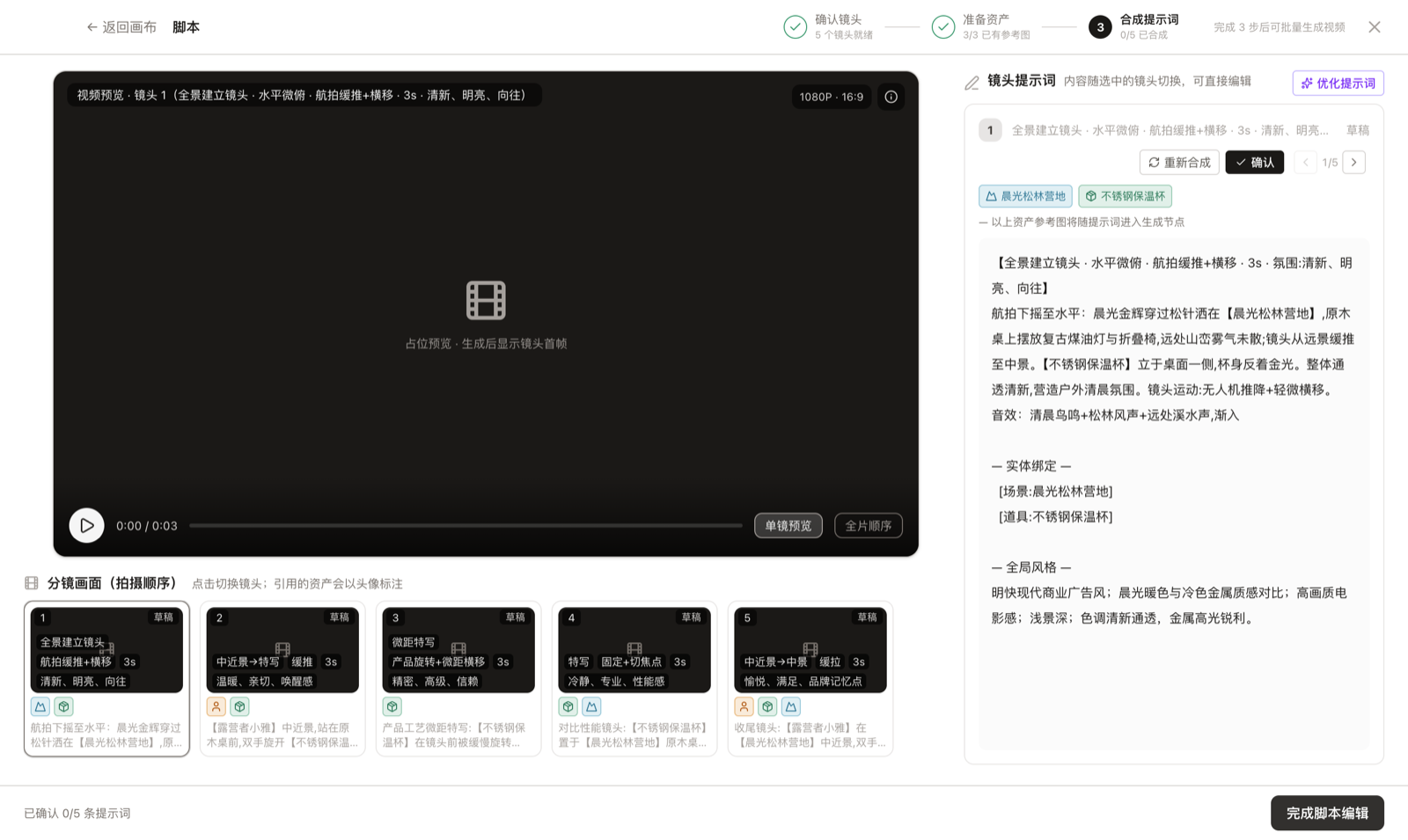
Task: Click character avatar icon under shot 2 card
Action: pos(216,706)
